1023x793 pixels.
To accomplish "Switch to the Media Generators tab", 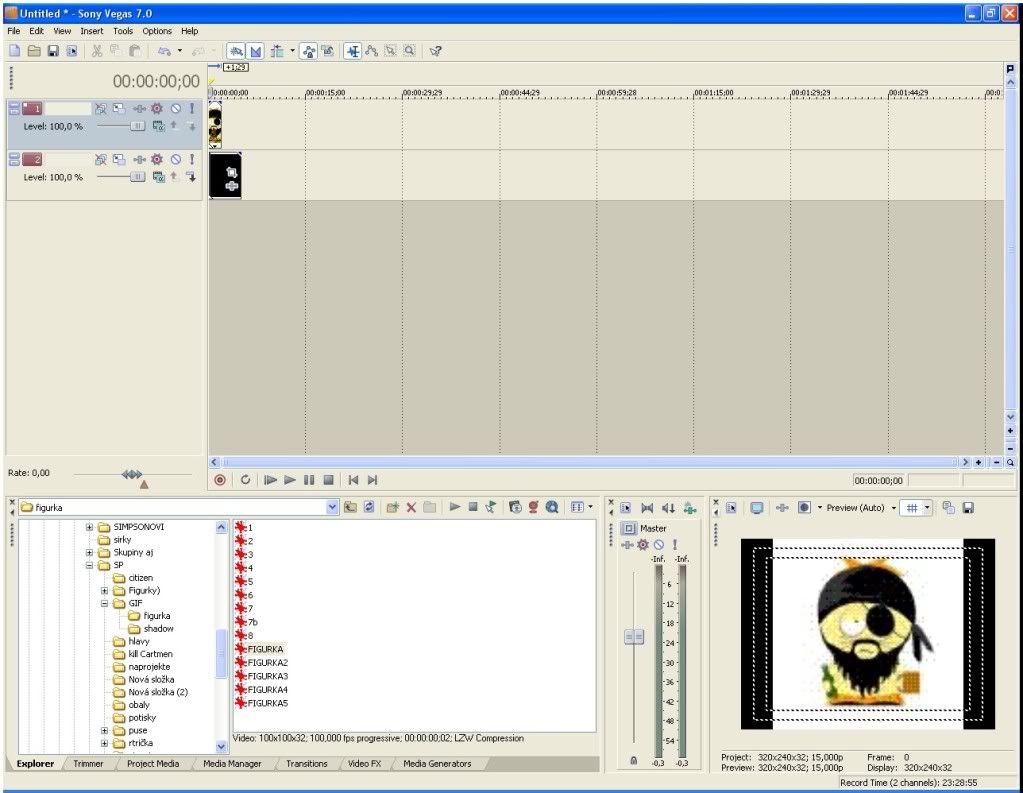I will tap(437, 764).
